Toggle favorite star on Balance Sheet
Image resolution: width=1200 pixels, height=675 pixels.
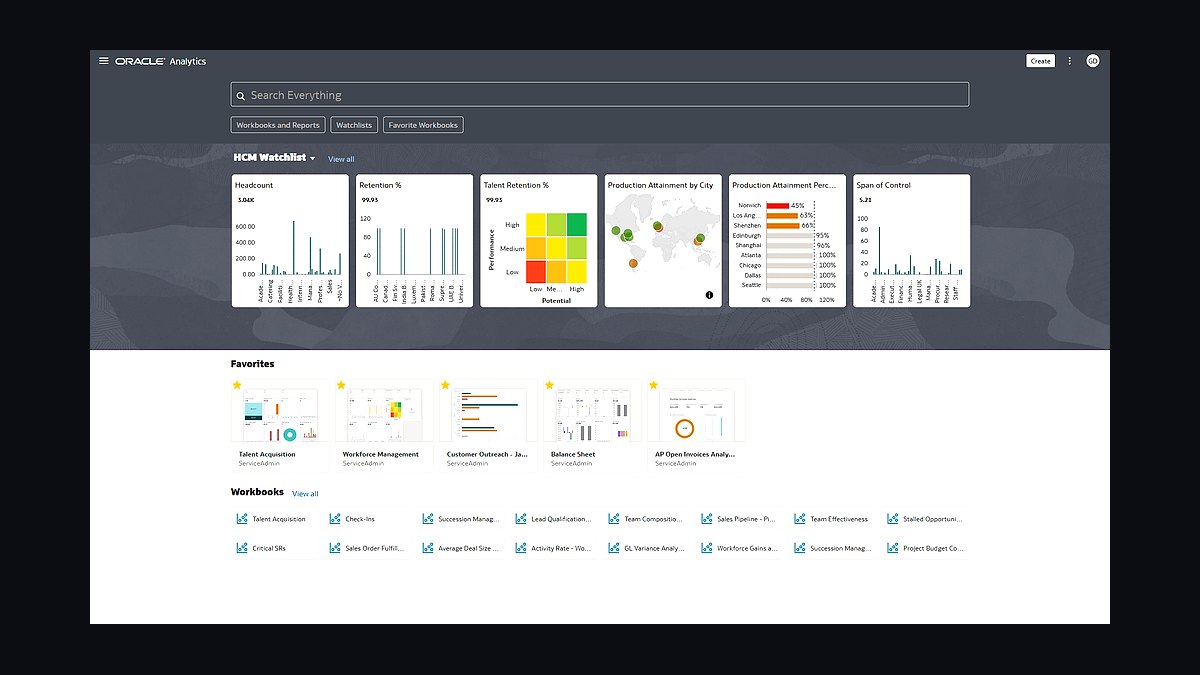pyautogui.click(x=549, y=385)
